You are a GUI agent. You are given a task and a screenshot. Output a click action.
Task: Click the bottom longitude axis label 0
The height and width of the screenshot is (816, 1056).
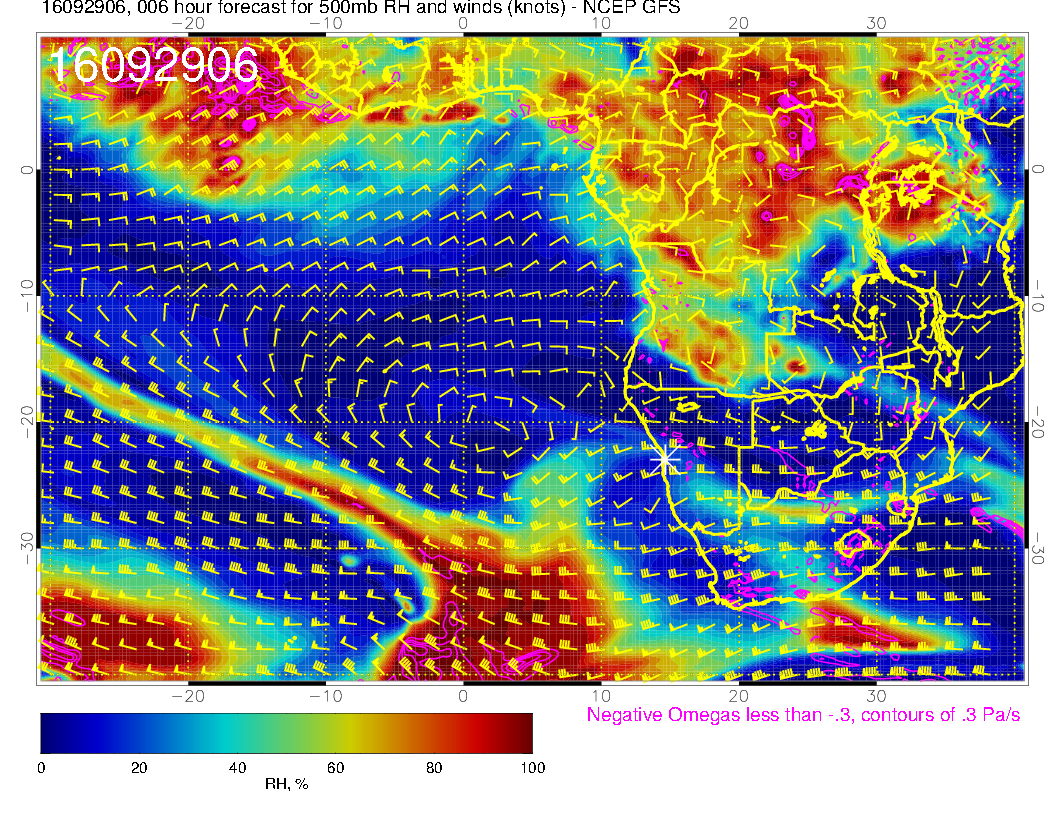tap(463, 695)
